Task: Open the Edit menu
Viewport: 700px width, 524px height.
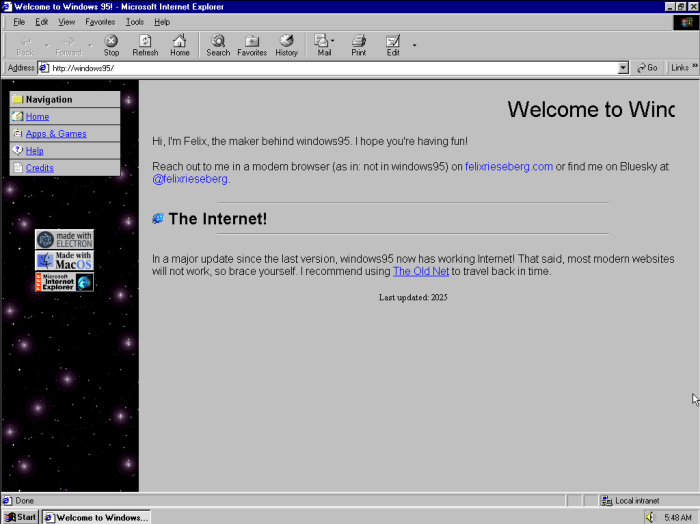Action: pyautogui.click(x=42, y=22)
